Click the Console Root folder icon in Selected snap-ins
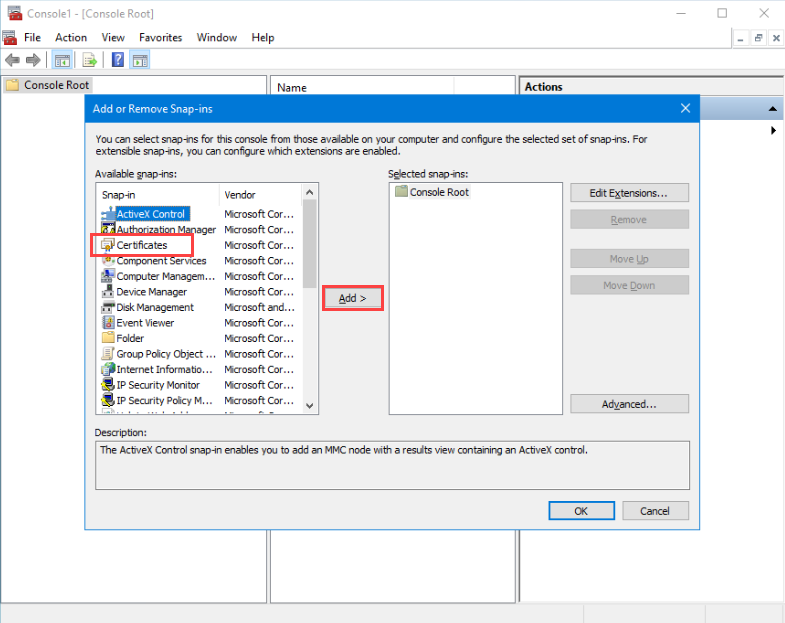 pyautogui.click(x=401, y=191)
